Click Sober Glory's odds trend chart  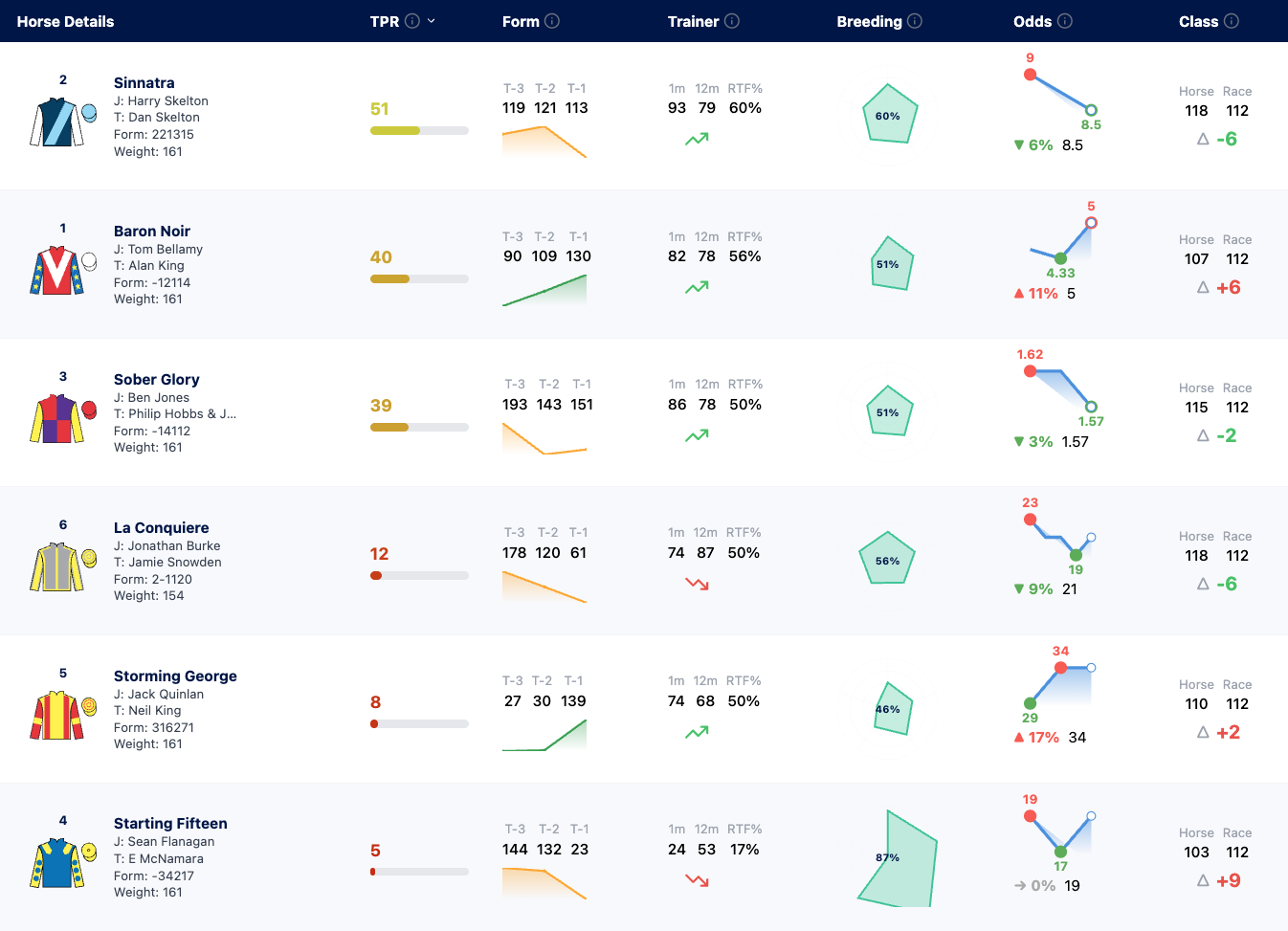[x=1060, y=388]
